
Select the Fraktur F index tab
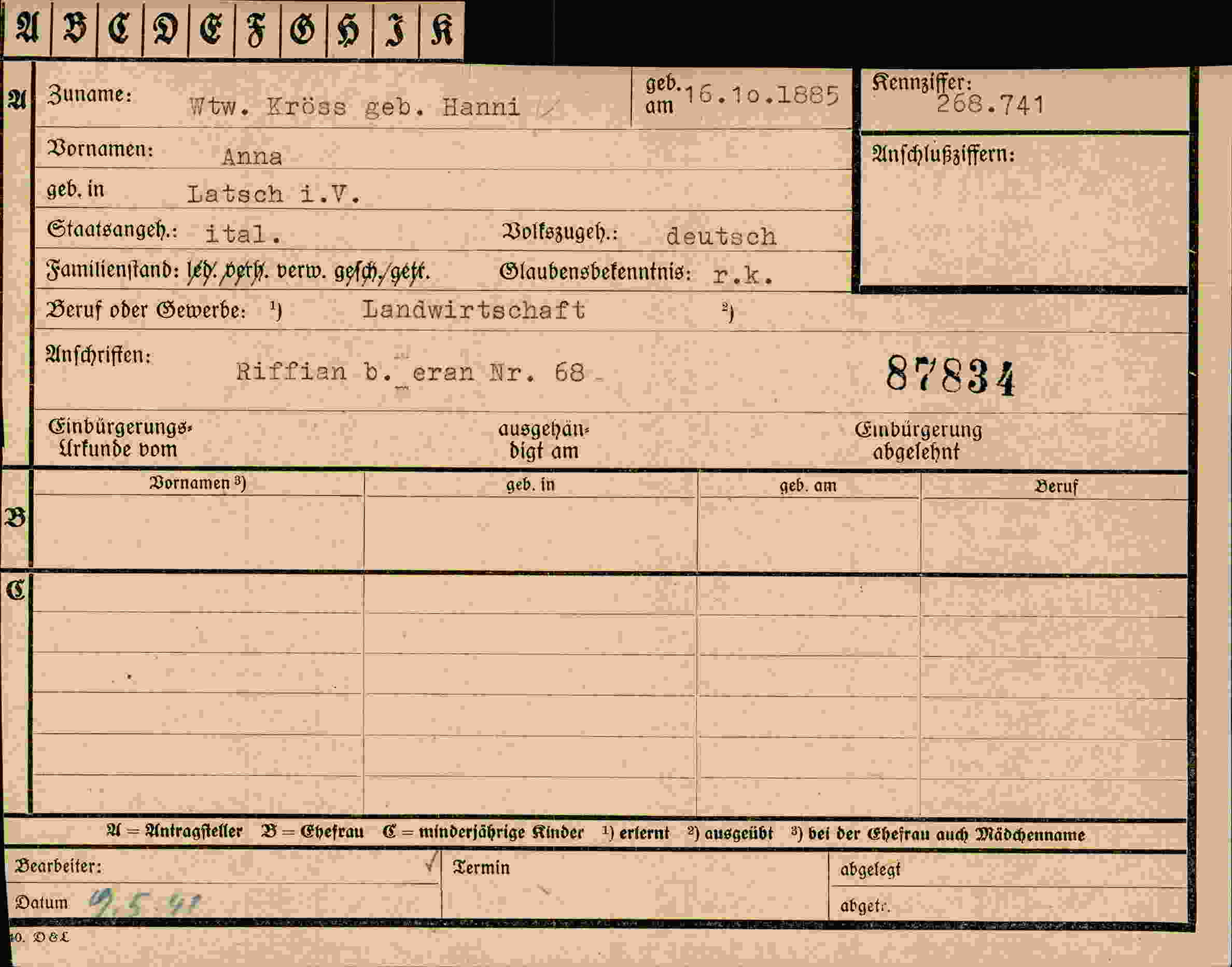pos(258,30)
